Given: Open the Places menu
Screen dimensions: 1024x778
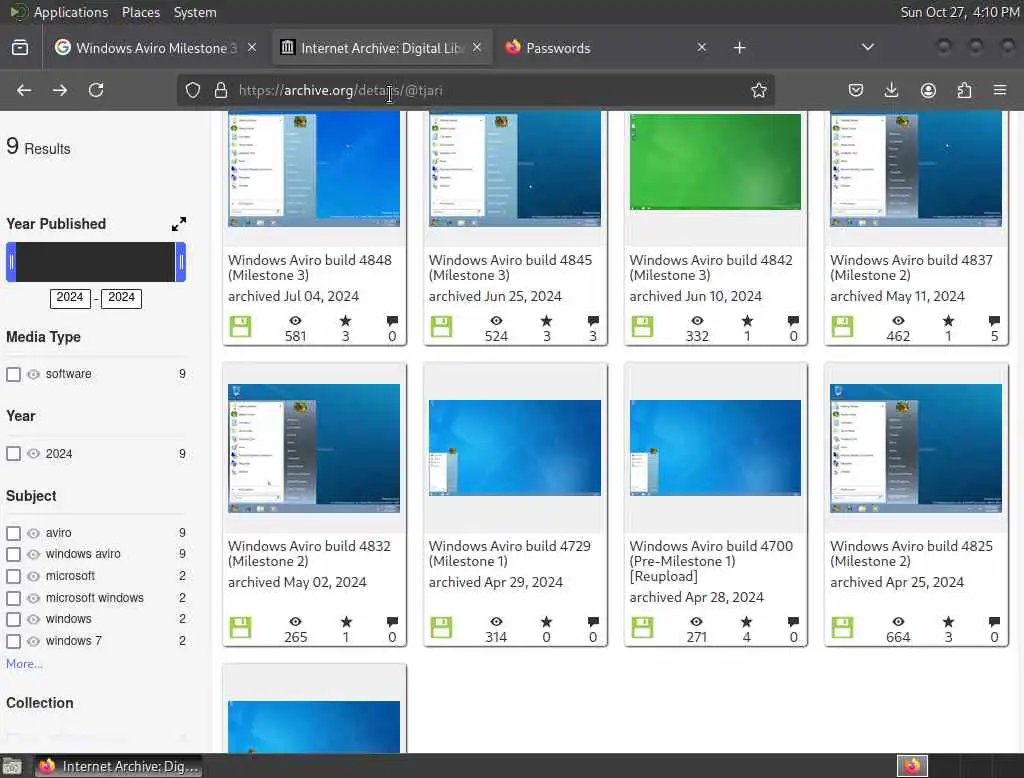Looking at the screenshot, I should [x=140, y=12].
